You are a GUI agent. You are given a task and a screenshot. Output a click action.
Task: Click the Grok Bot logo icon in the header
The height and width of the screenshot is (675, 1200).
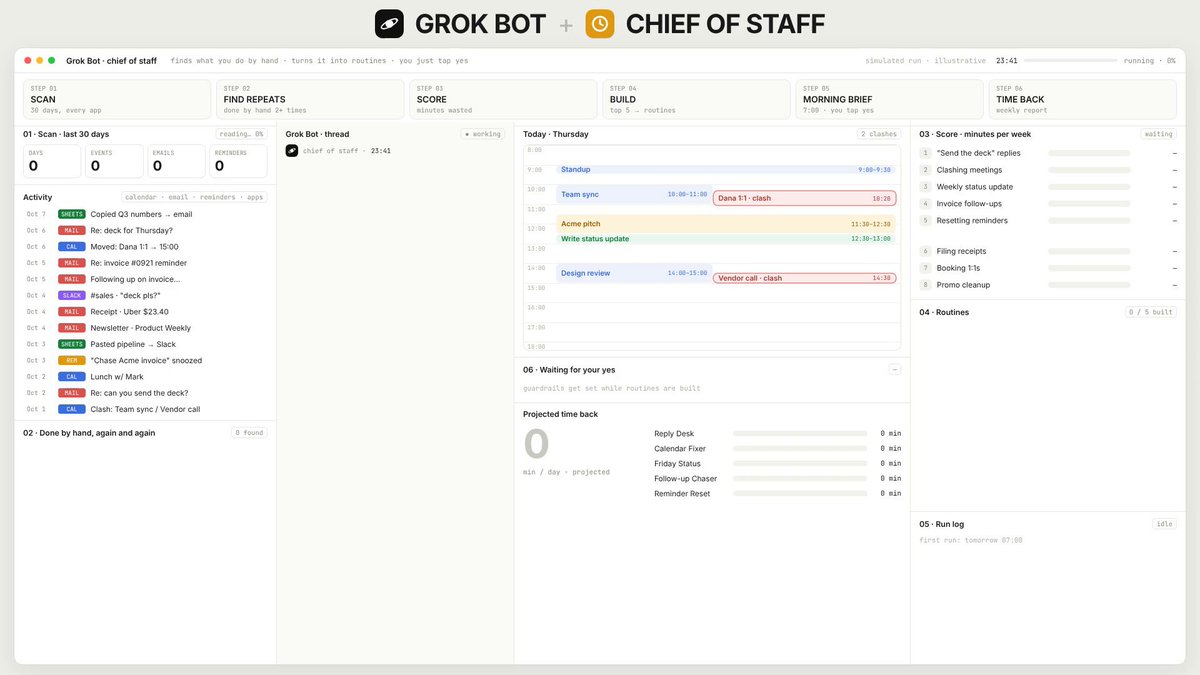click(389, 23)
